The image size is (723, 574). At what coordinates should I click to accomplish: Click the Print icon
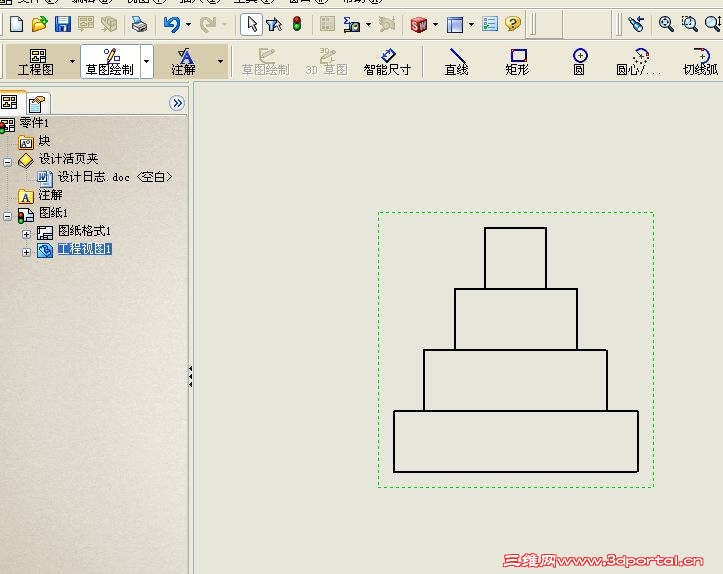click(x=139, y=24)
